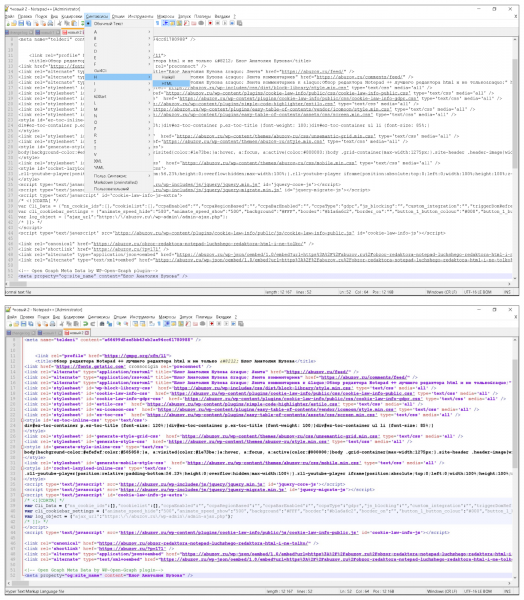Click Zoom Out icon in bottom window toolbar
Image resolution: width=524 pixels, height=600 pixels.
(x=126, y=324)
